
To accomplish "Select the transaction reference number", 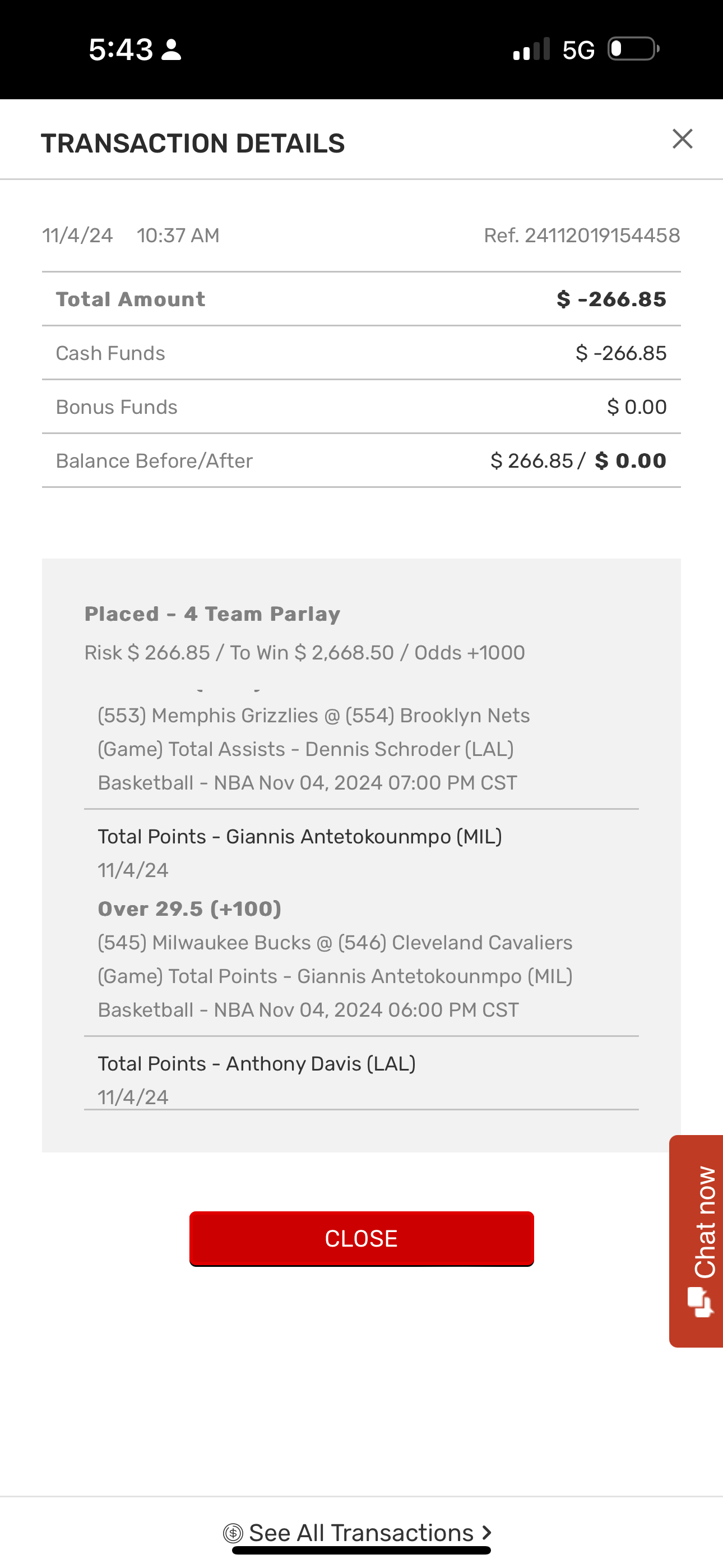I will (582, 236).
